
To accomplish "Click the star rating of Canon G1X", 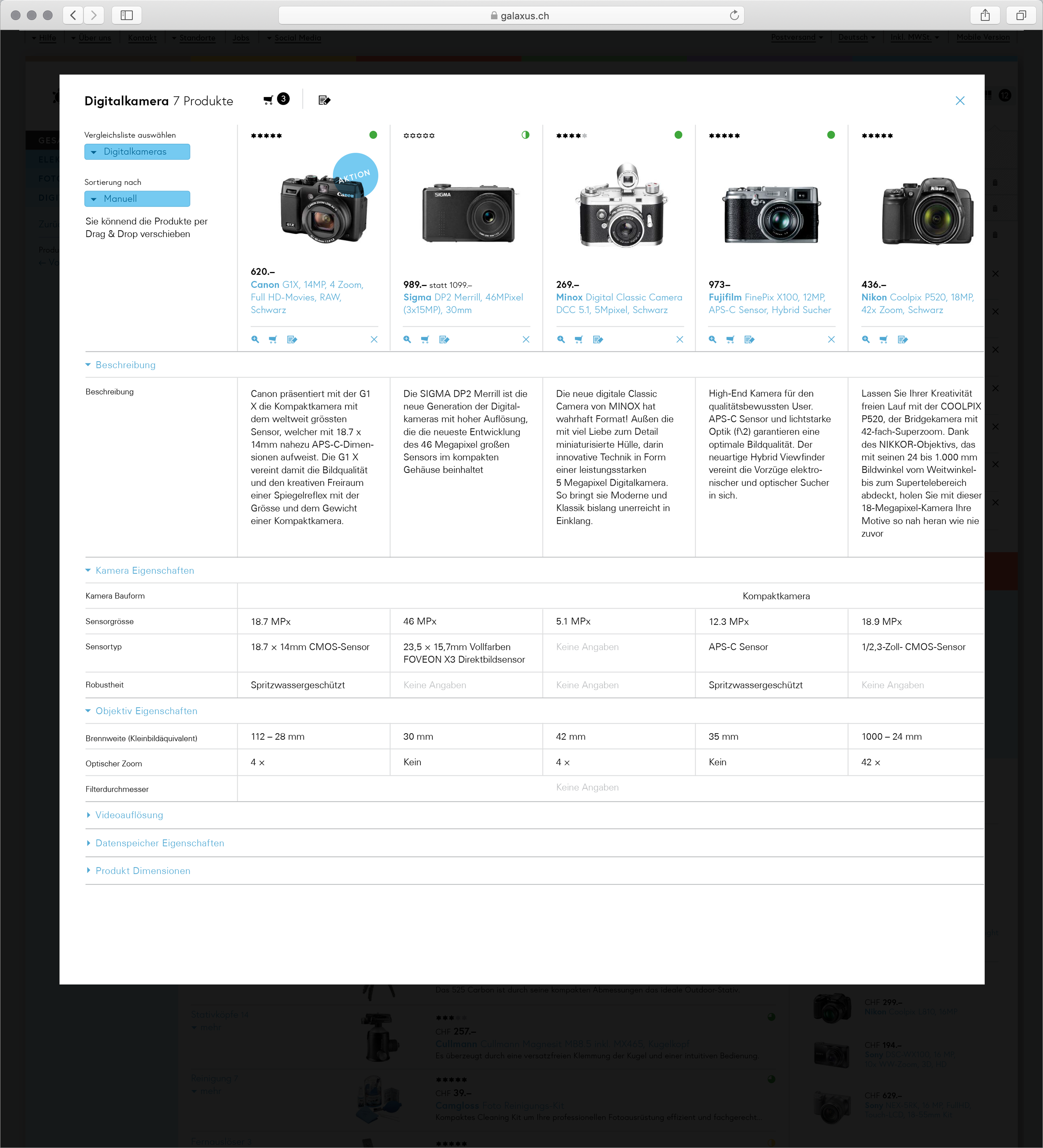I will coord(267,136).
